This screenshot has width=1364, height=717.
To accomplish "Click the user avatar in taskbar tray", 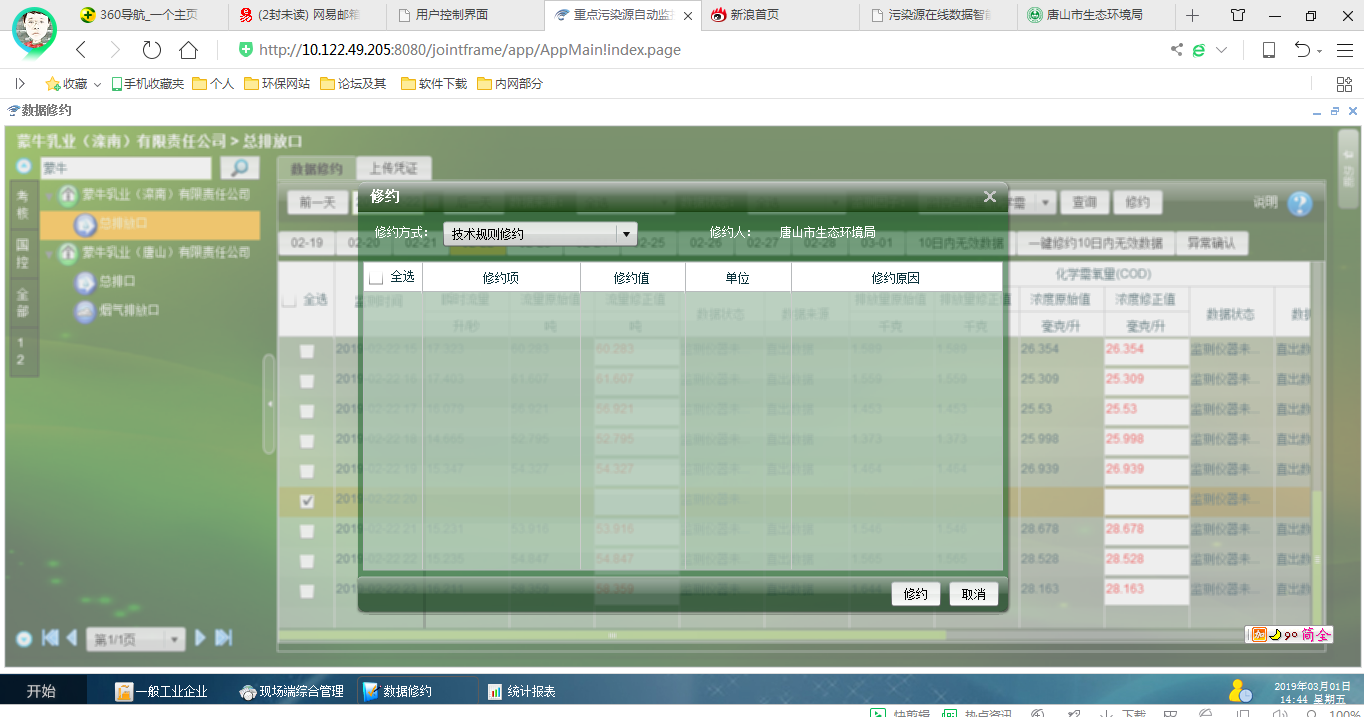I will 1240,691.
